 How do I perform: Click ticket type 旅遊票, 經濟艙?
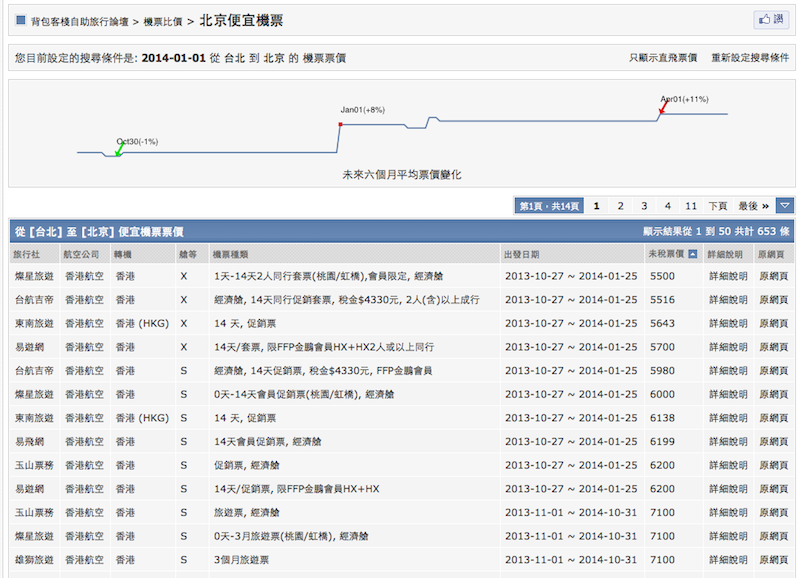246,512
